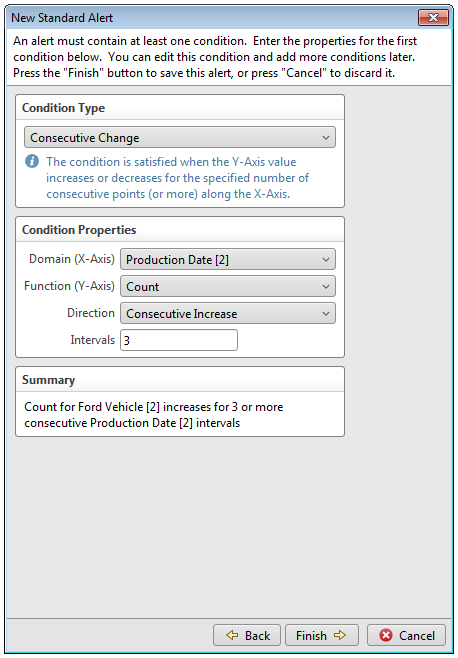Screen dimensions: 458x658
Task: Click the blue condition description text
Action: point(178,178)
